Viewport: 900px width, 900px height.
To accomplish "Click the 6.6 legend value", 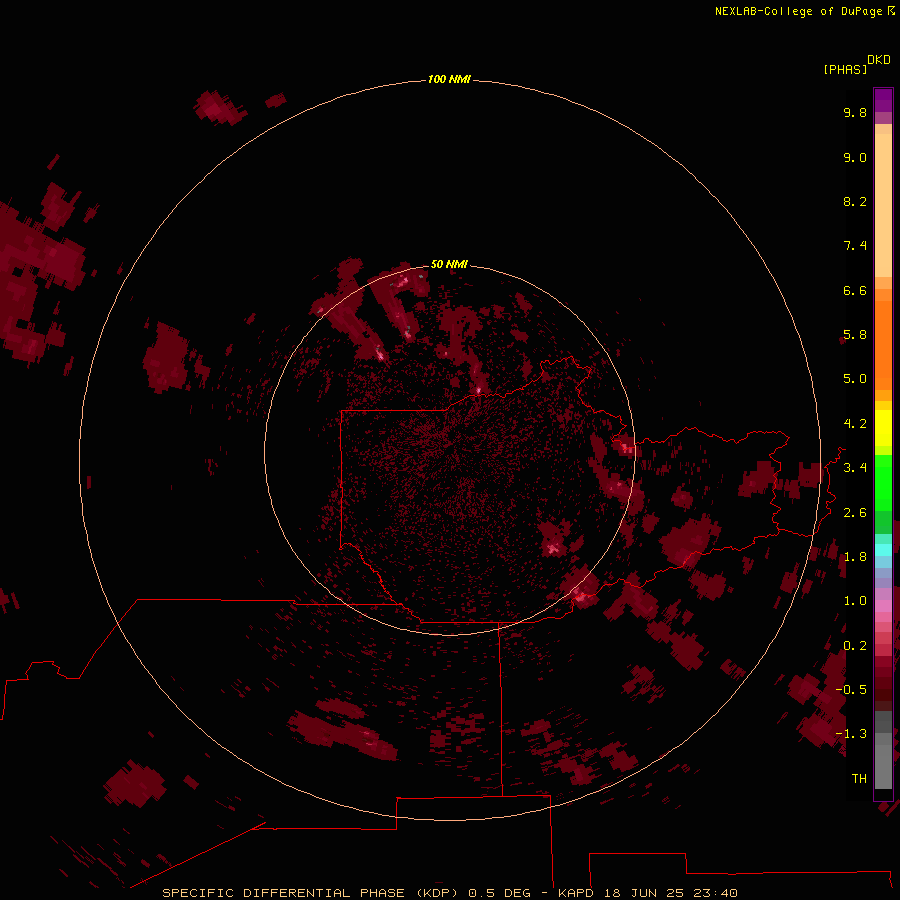I will click(x=855, y=290).
